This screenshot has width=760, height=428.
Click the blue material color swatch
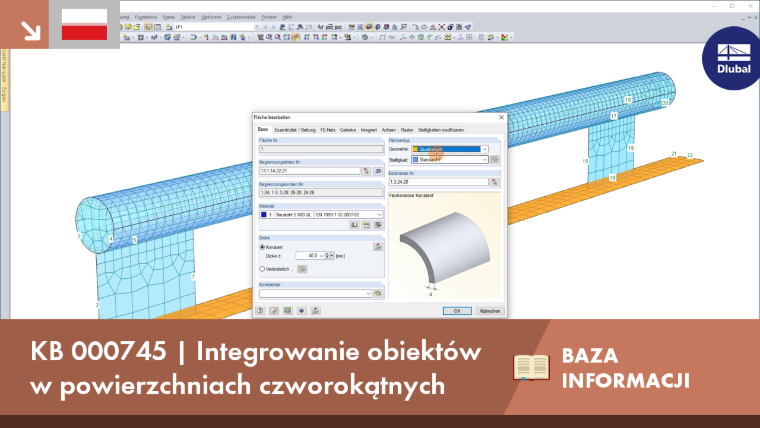pos(264,215)
